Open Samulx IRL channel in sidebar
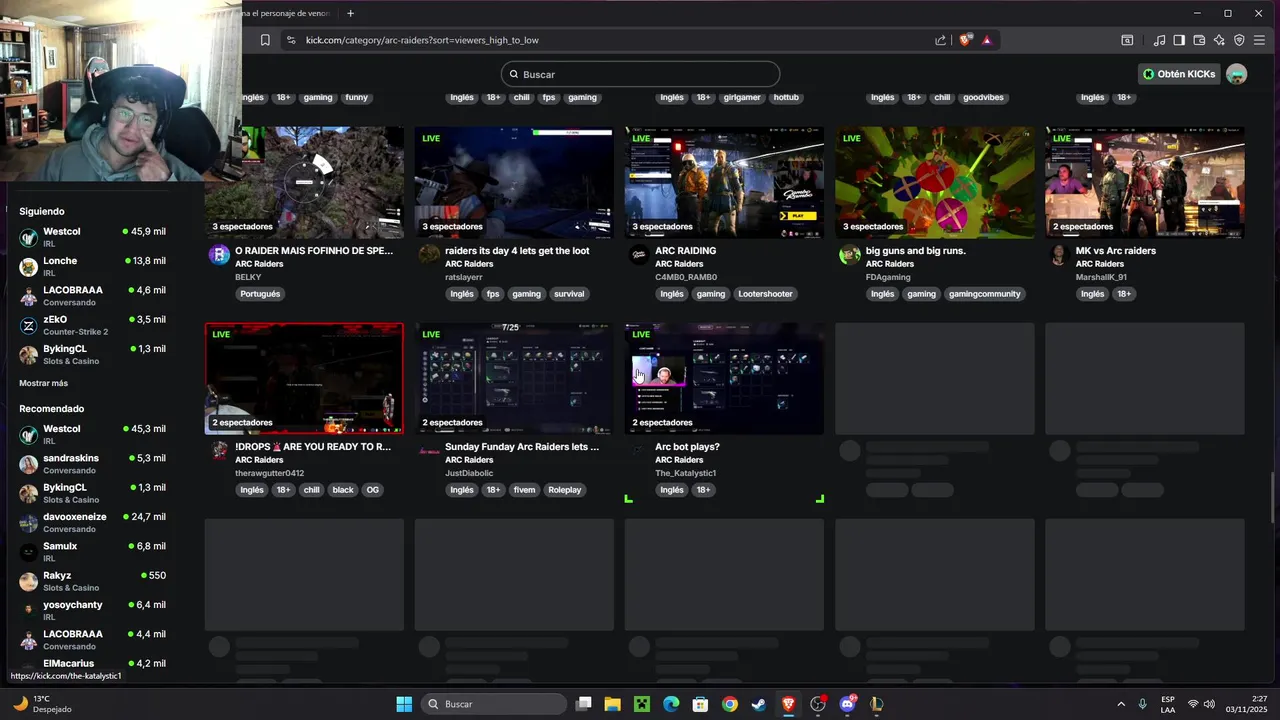This screenshot has width=1280, height=720. coord(93,551)
